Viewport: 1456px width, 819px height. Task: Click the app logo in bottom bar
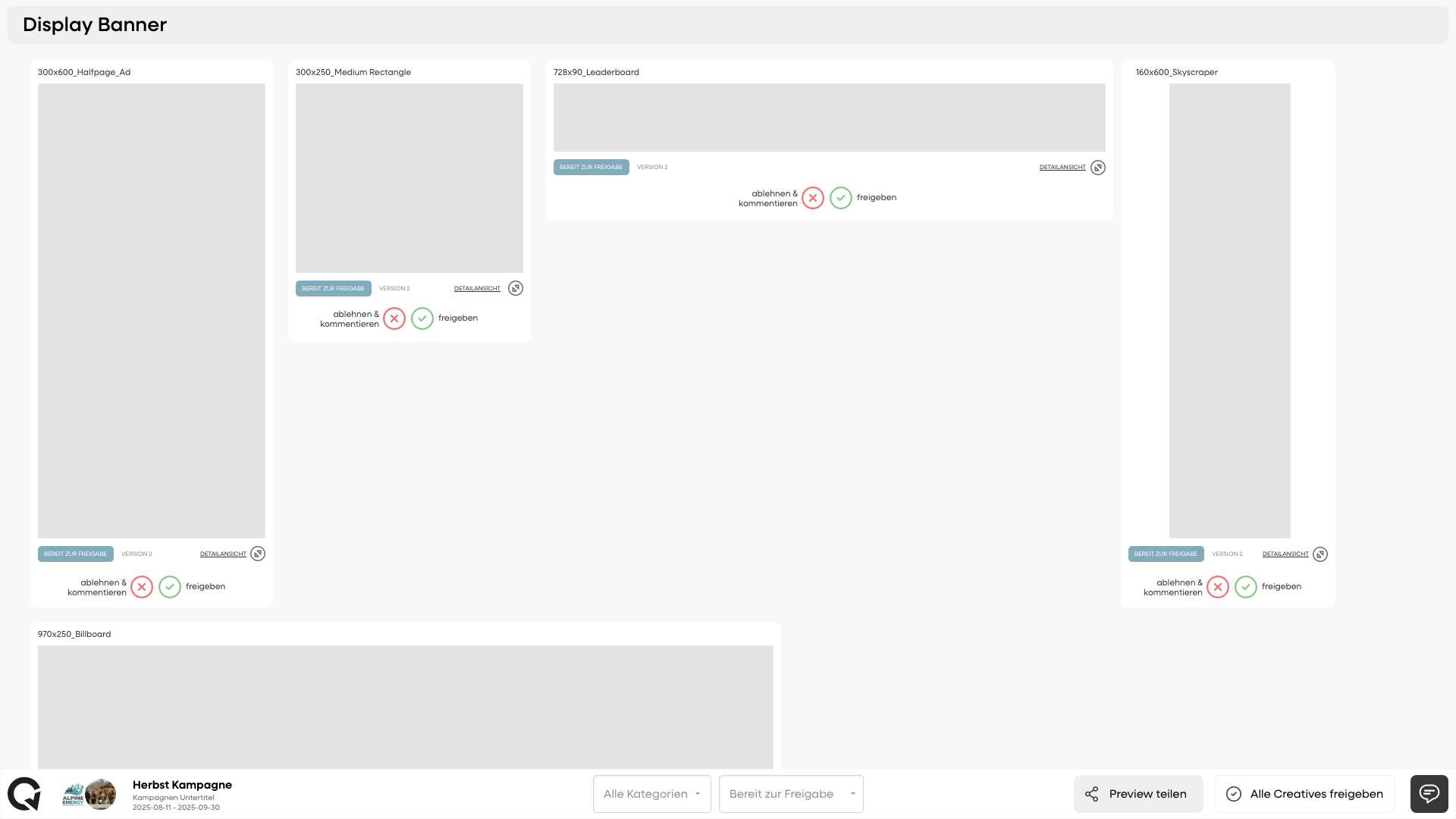coord(24,794)
